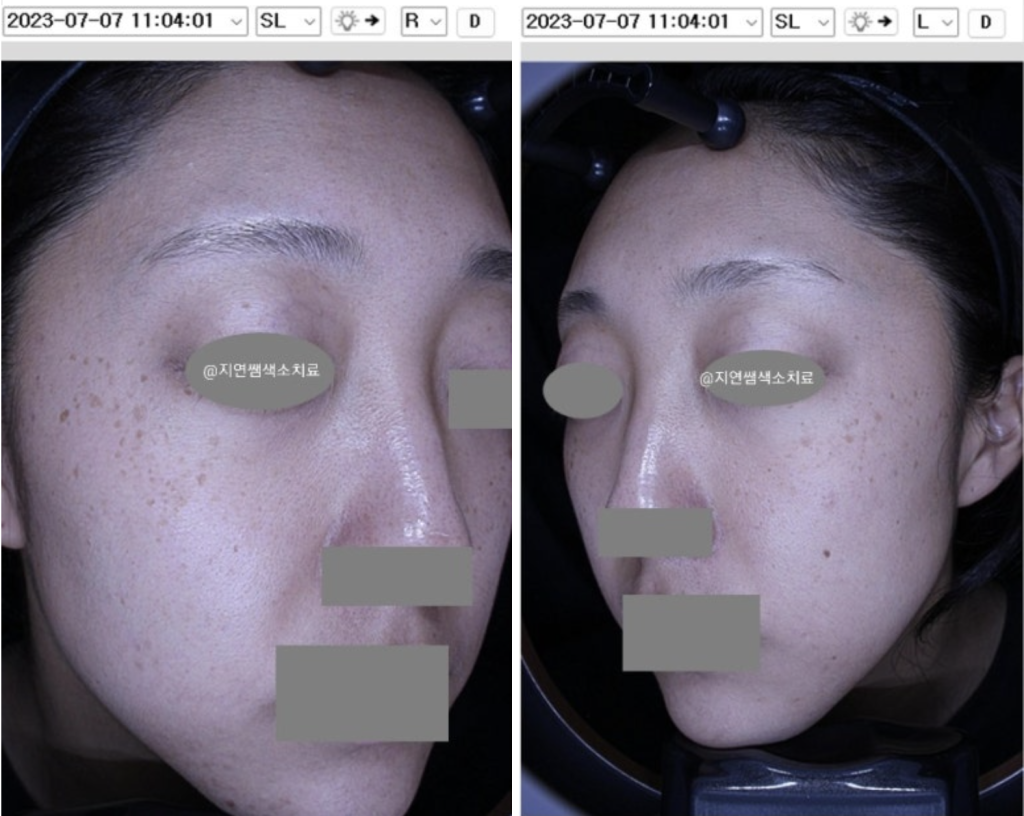This screenshot has height=816, width=1024.
Task: Open the left panel date-time dropdown
Action: click(x=124, y=21)
